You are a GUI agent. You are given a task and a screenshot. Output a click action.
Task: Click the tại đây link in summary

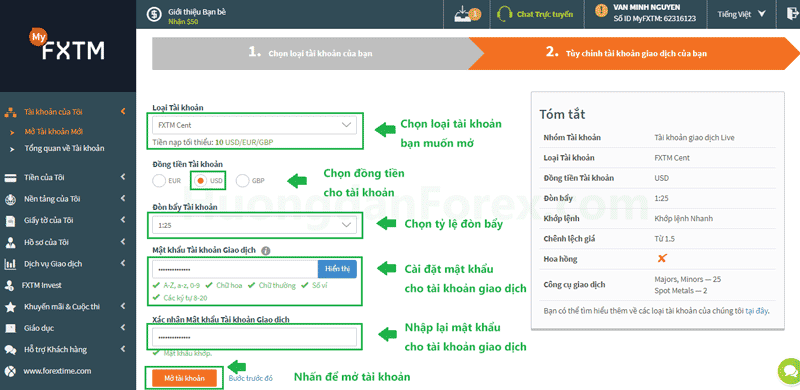[x=756, y=310]
